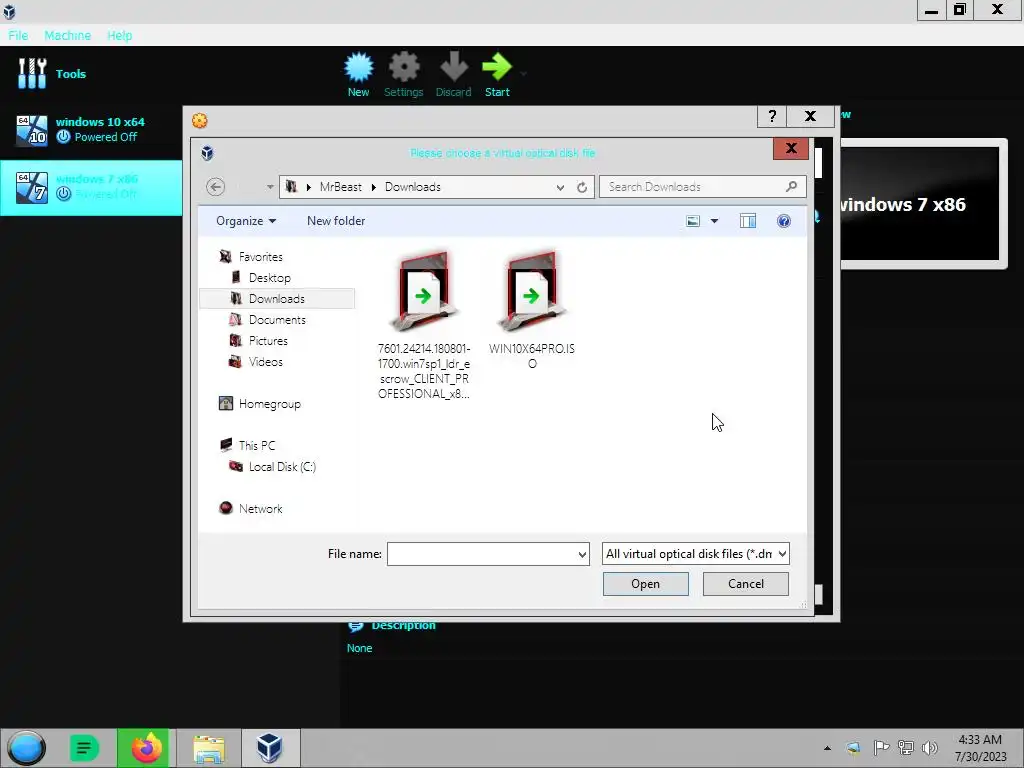
Task: Open the Tools icon in sidebar
Action: 32,73
